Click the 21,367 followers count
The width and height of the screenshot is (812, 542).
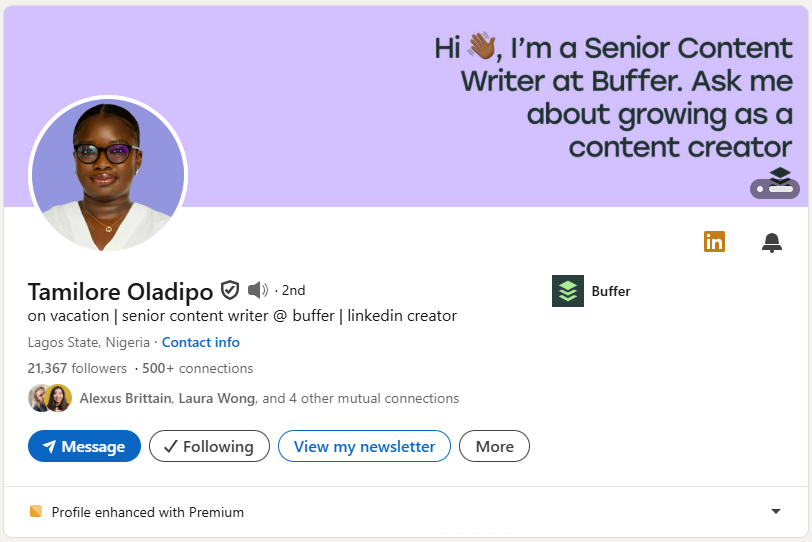pyautogui.click(x=77, y=368)
